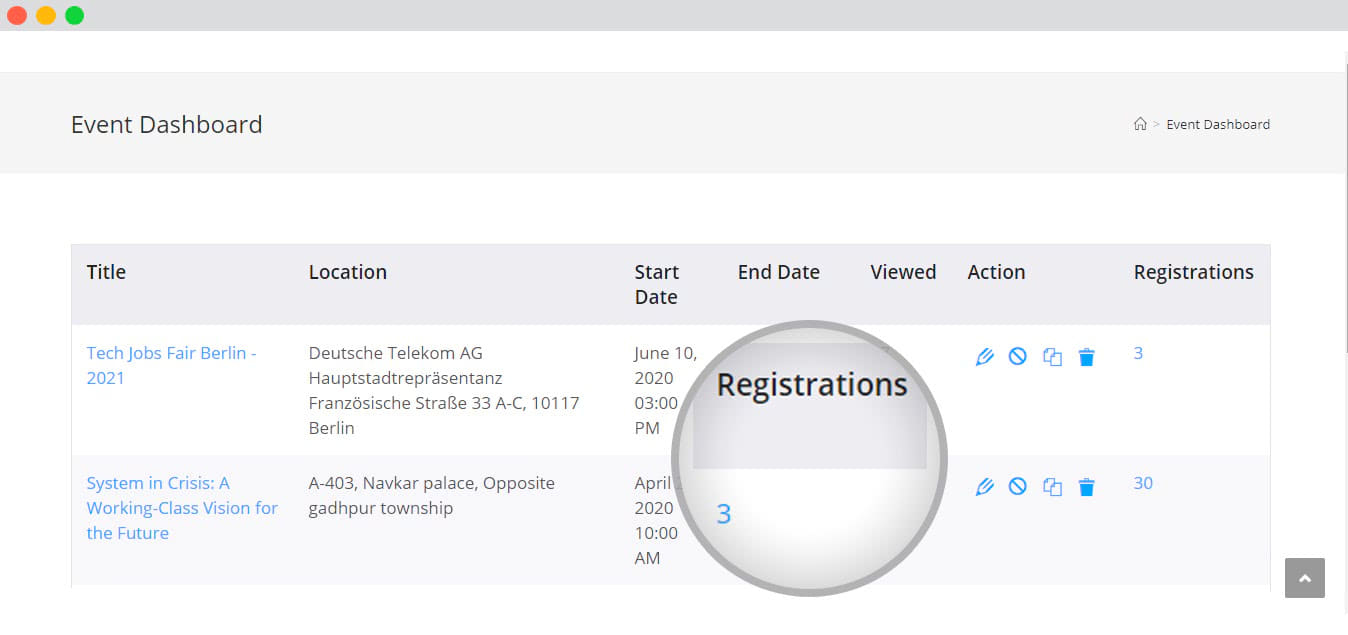Click the Title column header

(x=106, y=272)
